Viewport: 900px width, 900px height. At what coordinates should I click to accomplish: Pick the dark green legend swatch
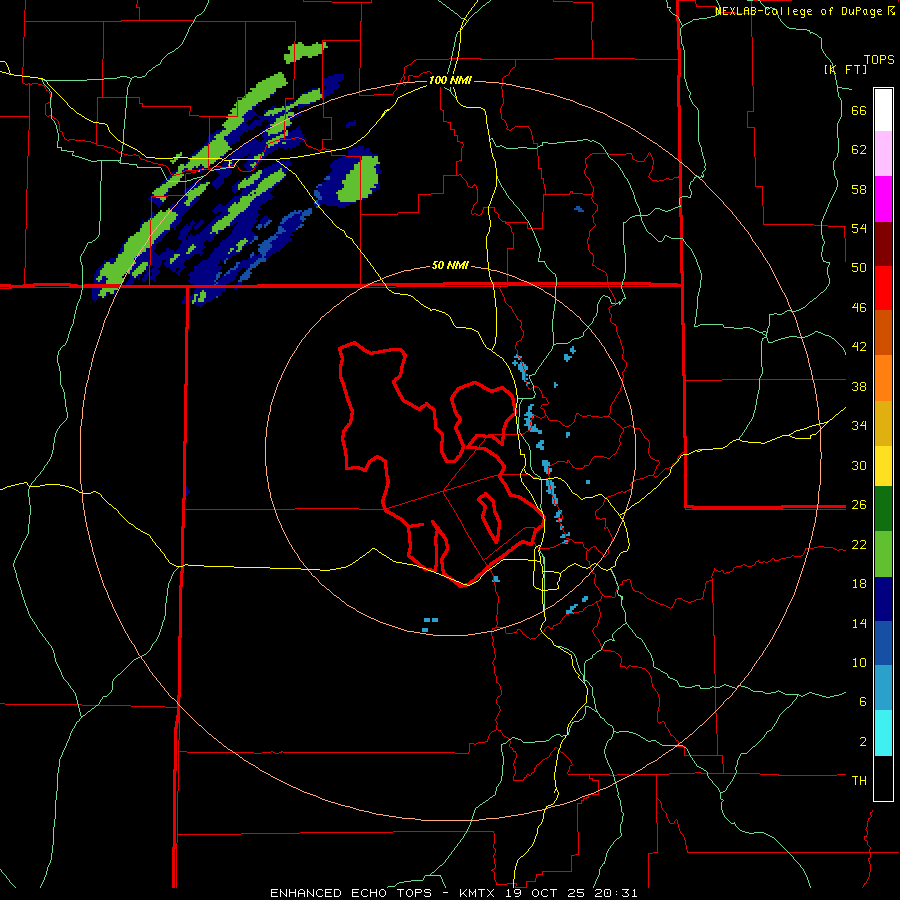pos(883,509)
